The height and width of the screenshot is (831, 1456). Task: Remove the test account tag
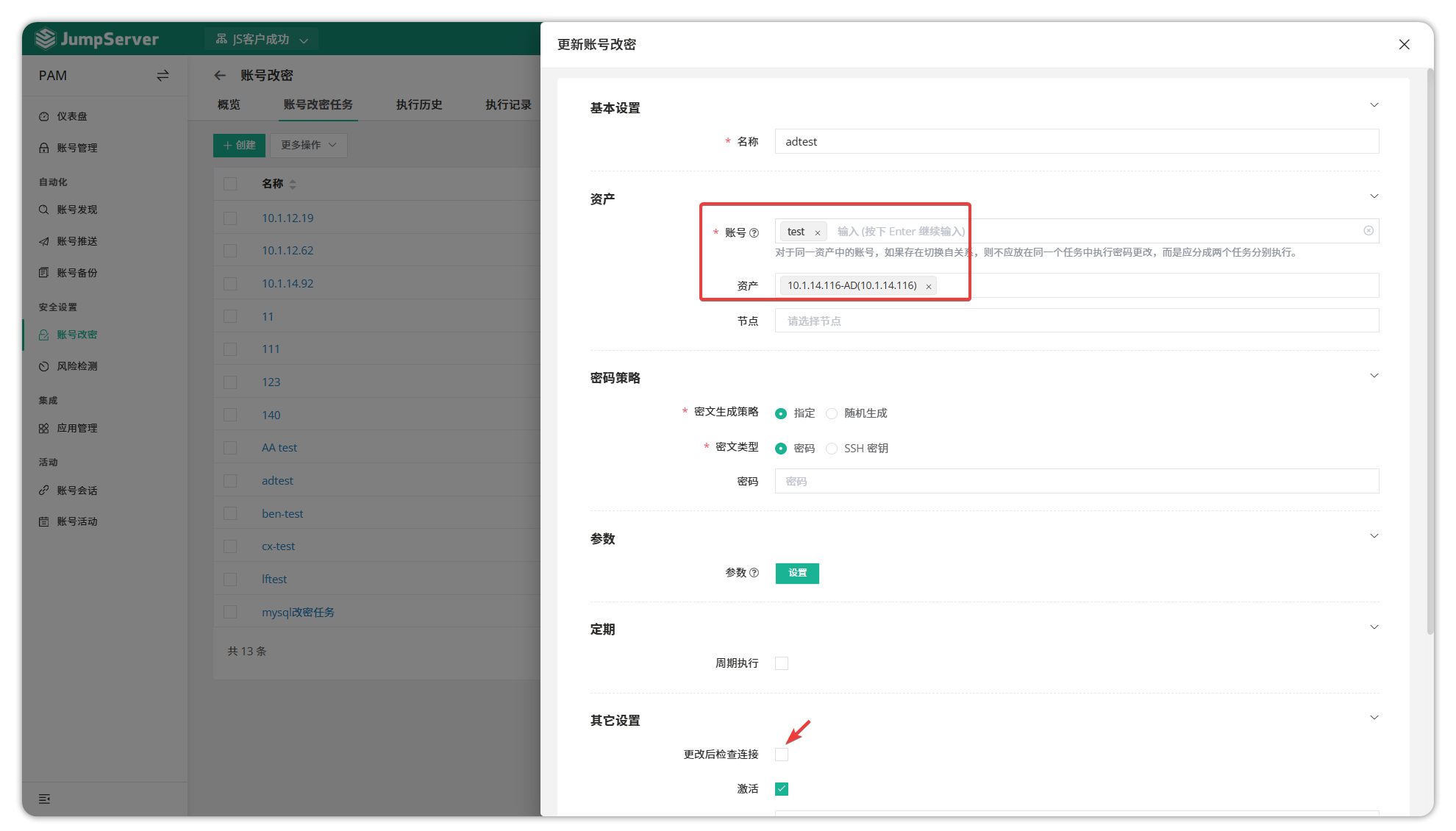[817, 232]
